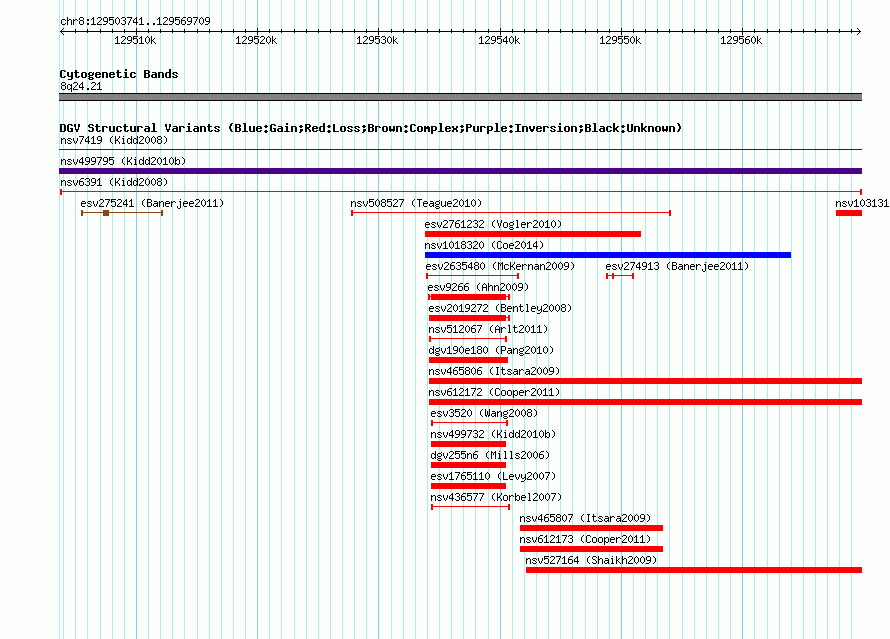Screen dimensions: 890x639
Task: Select the nsv465807 red loss bar
Action: (591, 528)
